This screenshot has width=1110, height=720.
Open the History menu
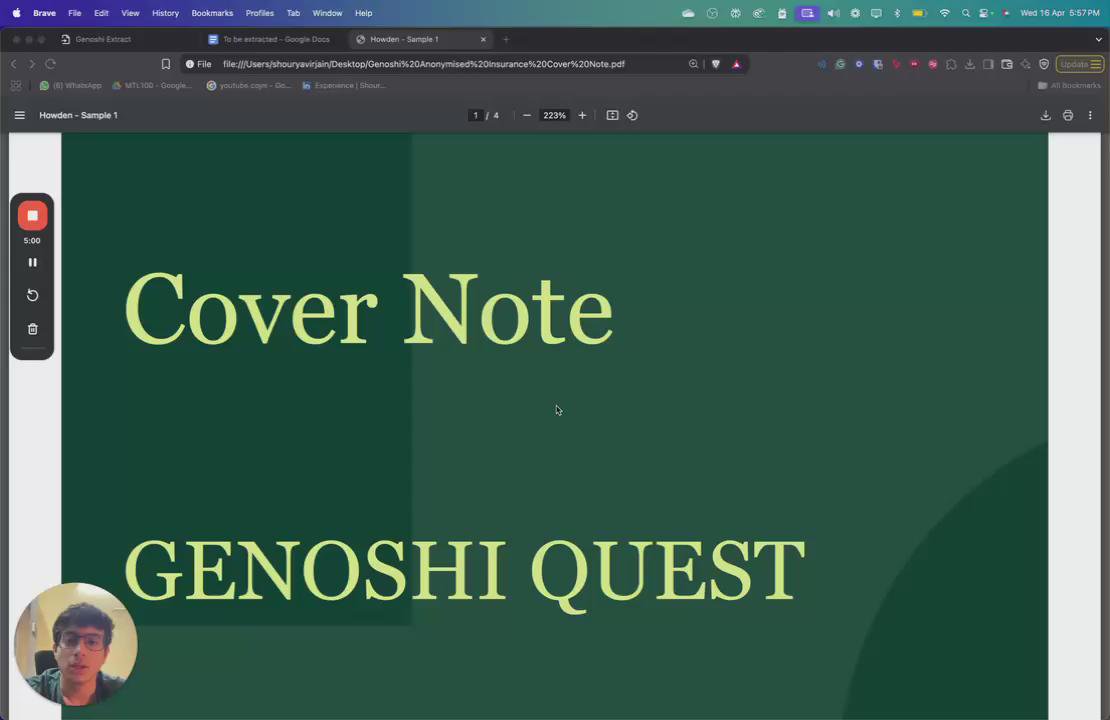[x=165, y=13]
